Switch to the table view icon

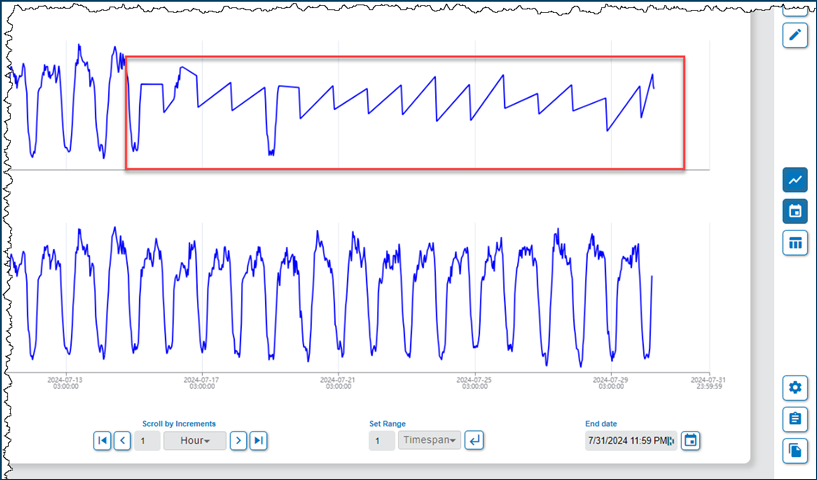pos(795,242)
